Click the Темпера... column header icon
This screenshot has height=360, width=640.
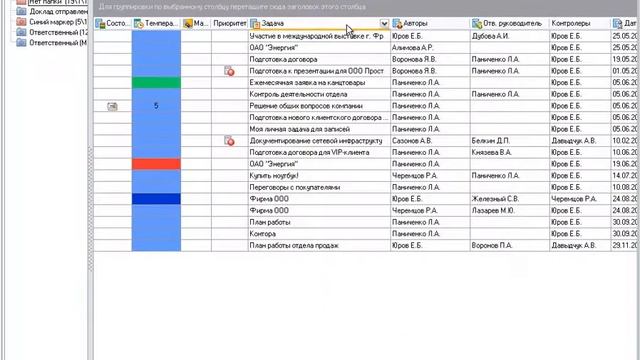139,24
